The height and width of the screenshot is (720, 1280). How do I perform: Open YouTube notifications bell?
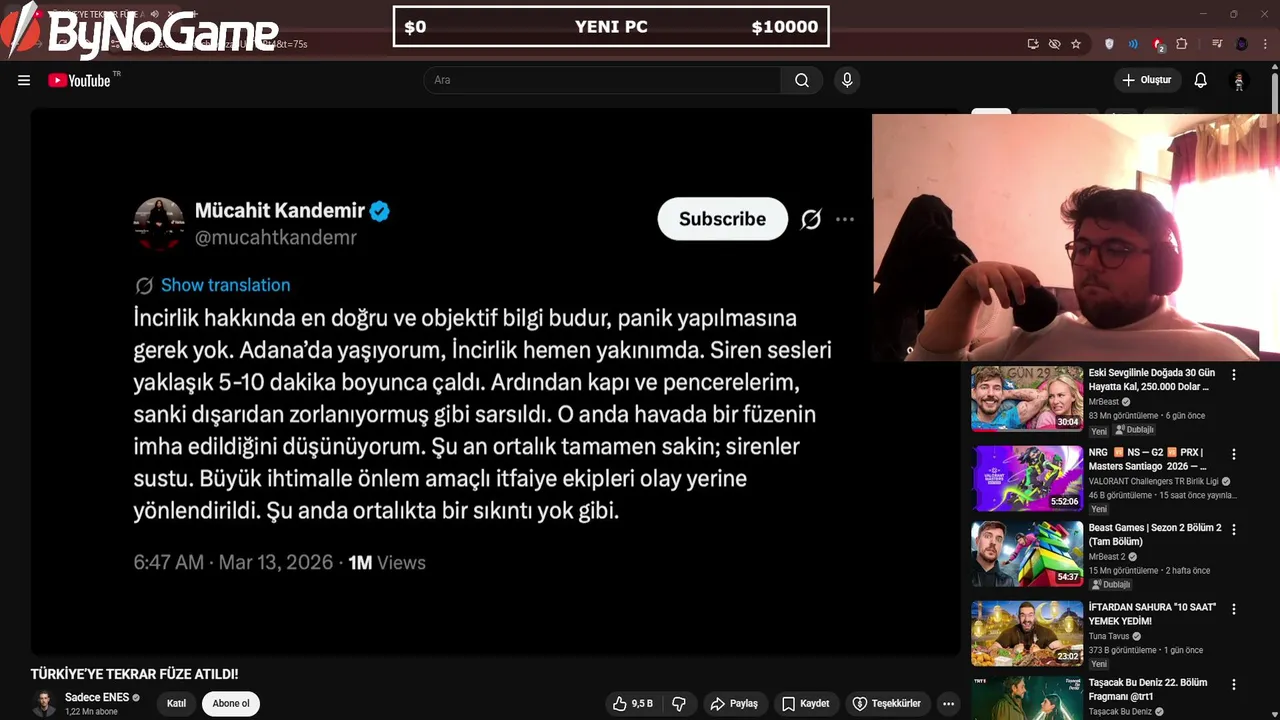tap(1200, 80)
